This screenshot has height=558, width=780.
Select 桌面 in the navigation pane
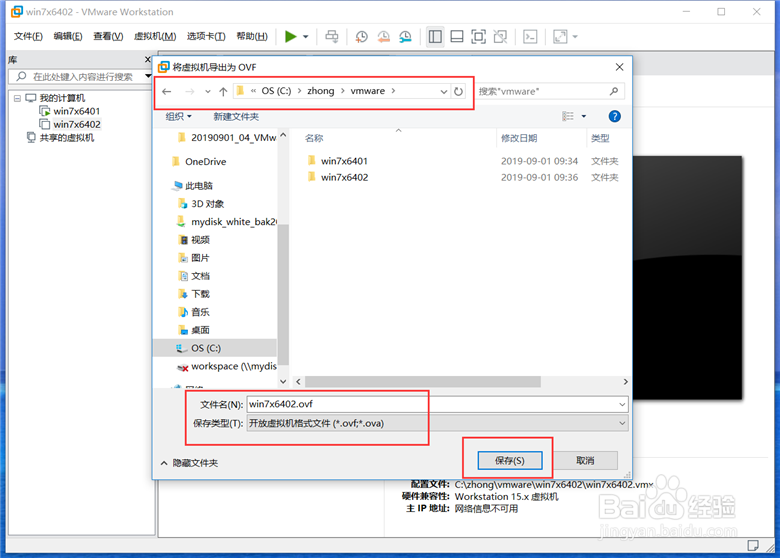coord(200,330)
